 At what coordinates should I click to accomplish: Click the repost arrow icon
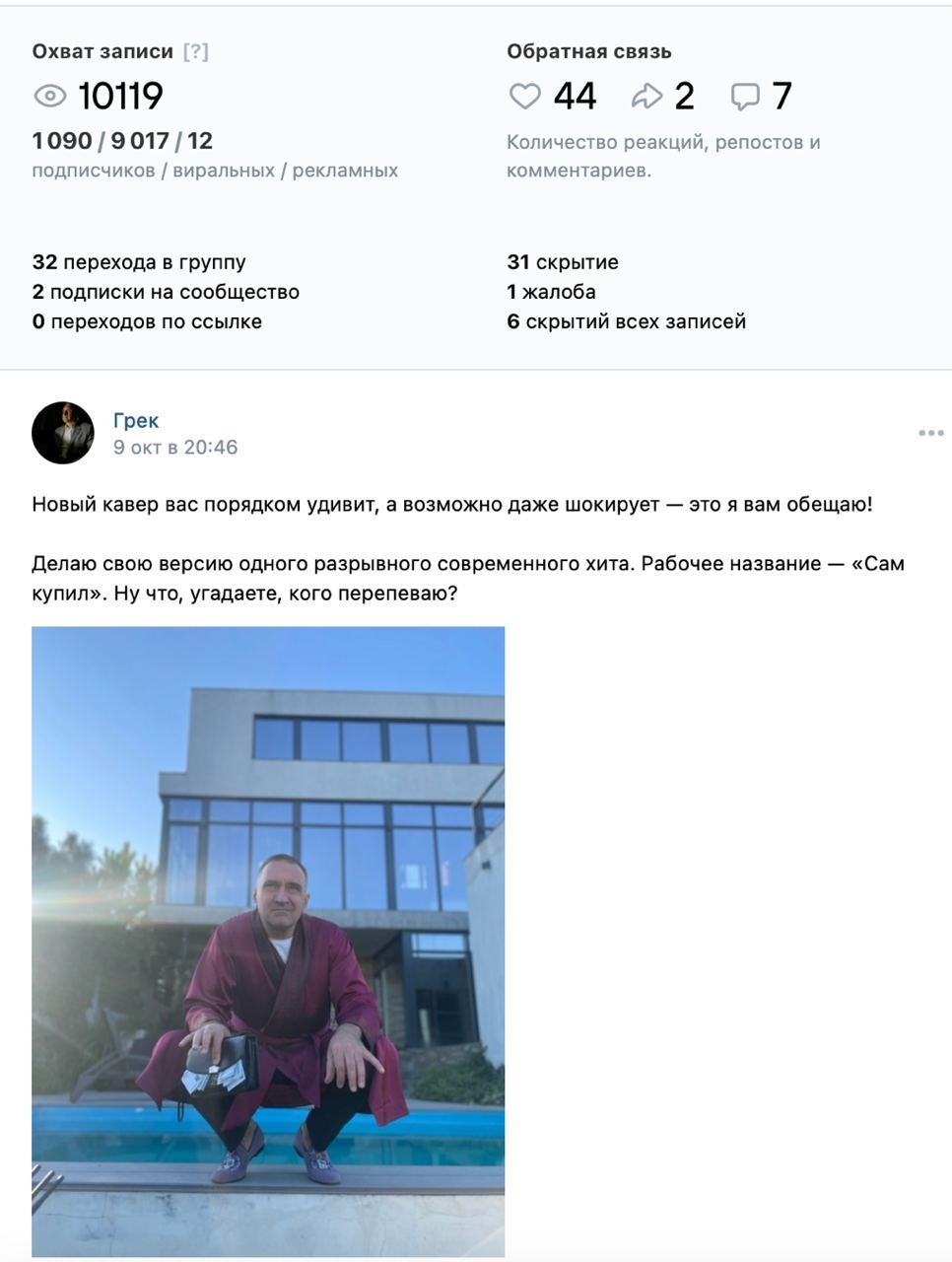[646, 96]
